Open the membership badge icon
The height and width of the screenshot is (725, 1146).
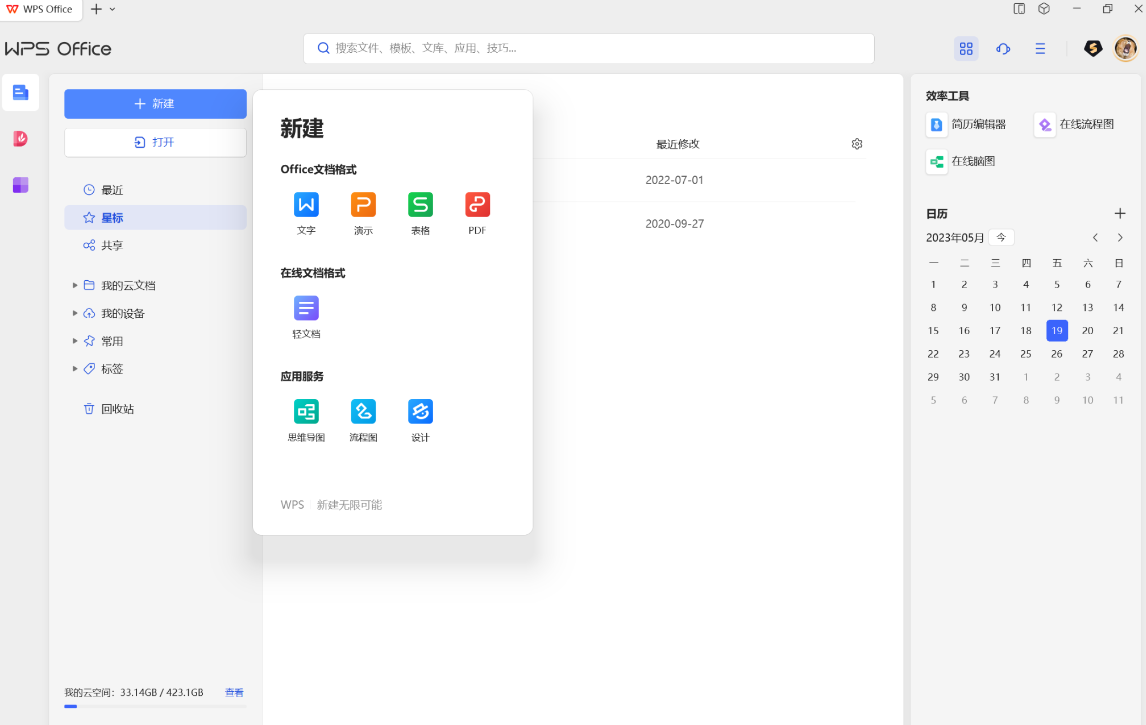pyautogui.click(x=1093, y=48)
